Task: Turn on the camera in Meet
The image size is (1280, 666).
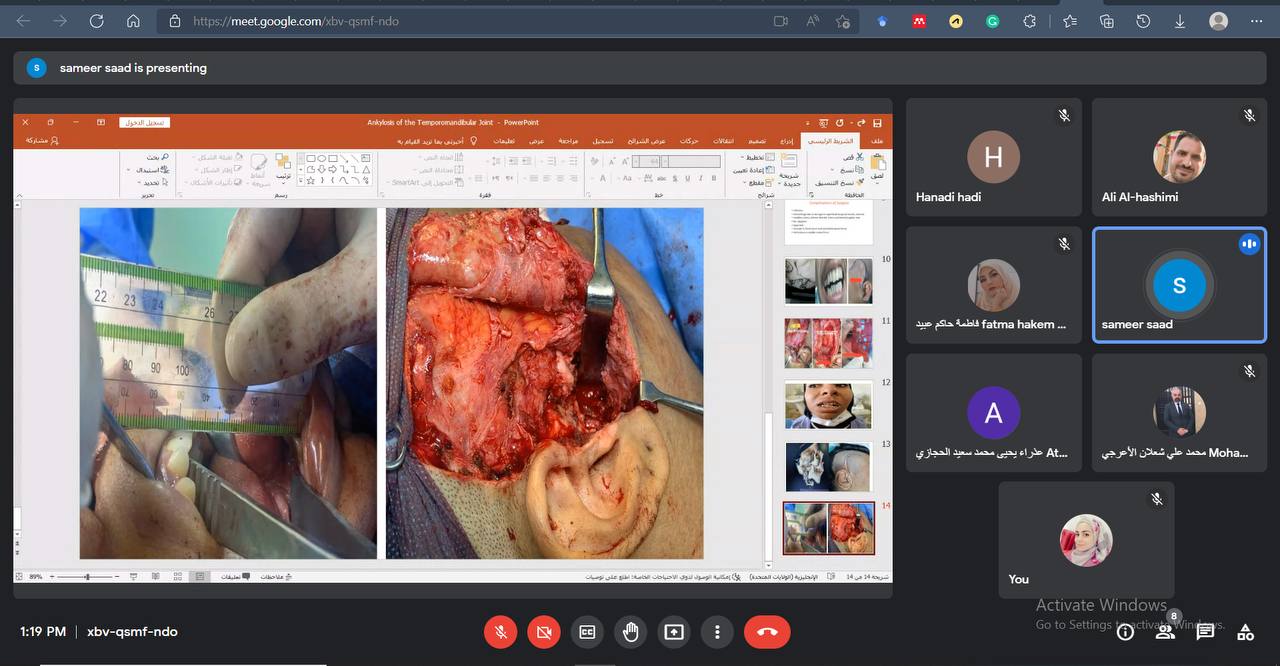Action: [544, 632]
